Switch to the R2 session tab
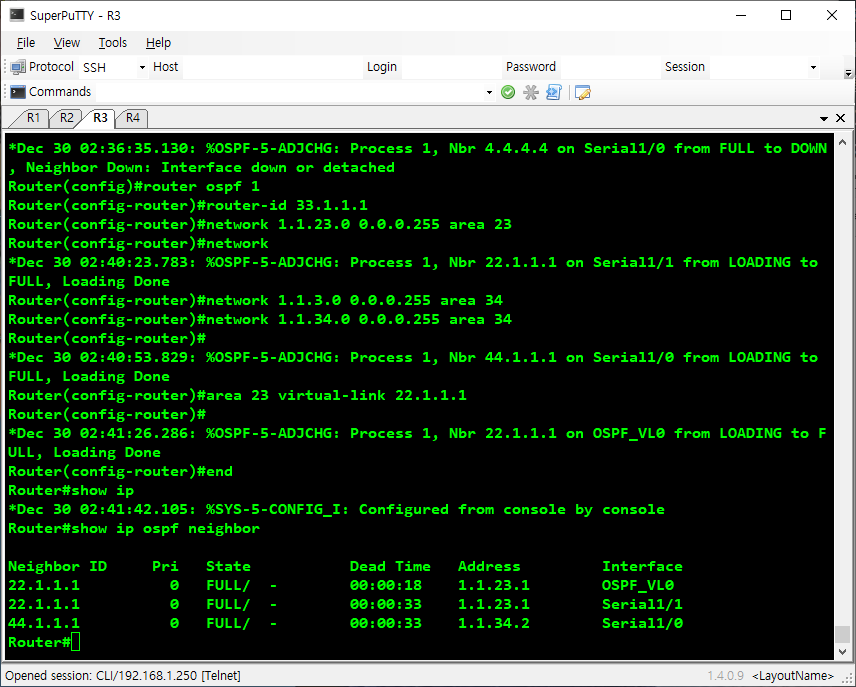The image size is (856, 687). pos(66,118)
